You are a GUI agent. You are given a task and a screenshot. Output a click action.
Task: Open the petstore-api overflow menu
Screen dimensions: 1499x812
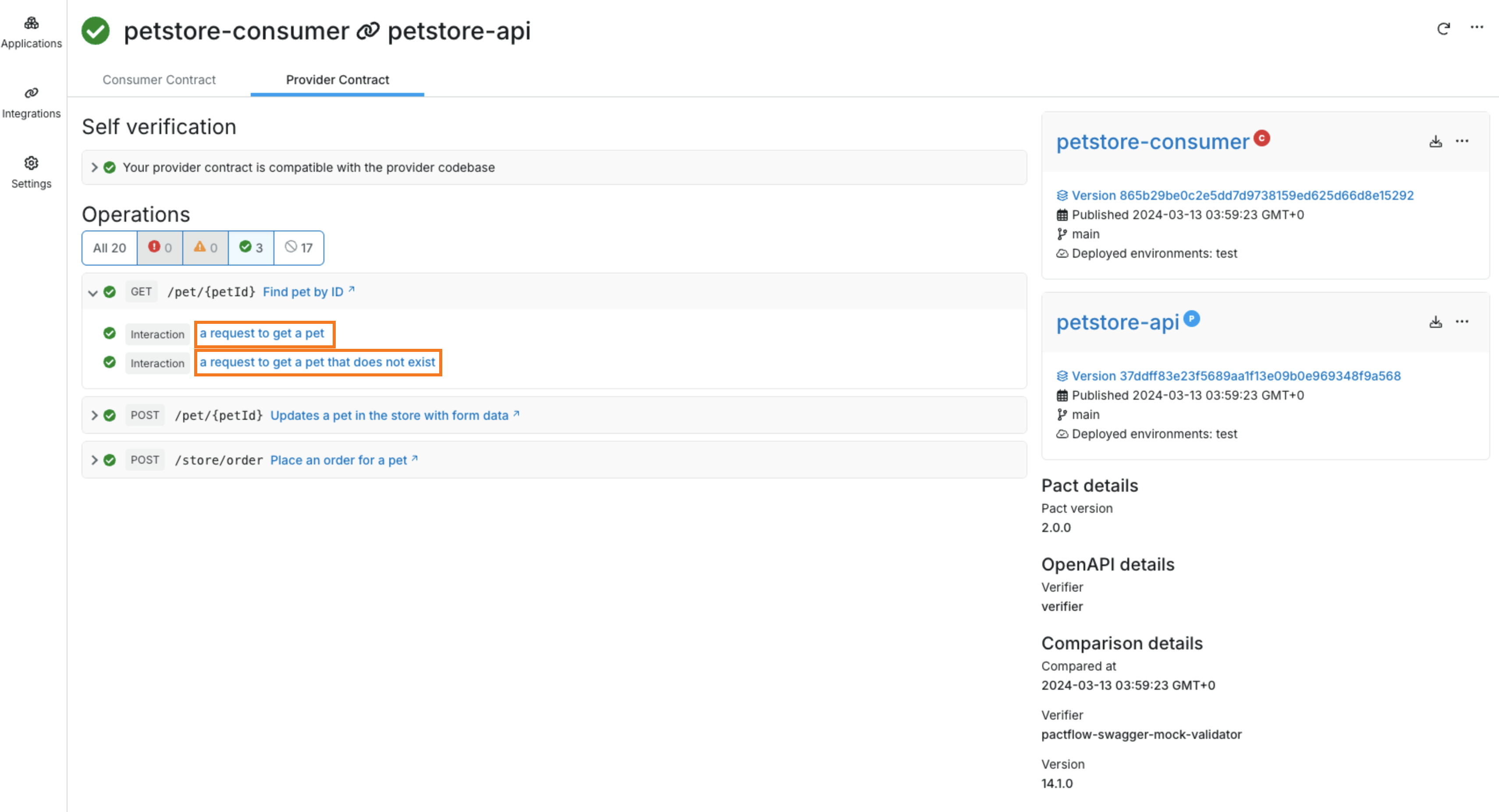tap(1462, 321)
